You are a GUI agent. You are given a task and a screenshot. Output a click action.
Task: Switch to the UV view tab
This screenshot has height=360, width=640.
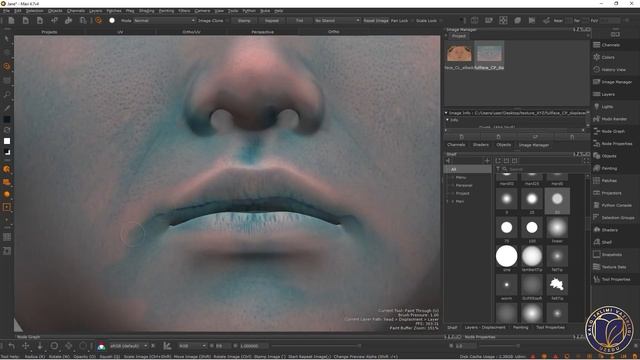tap(120, 31)
